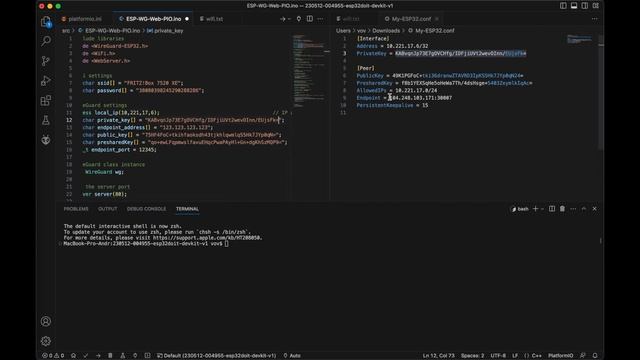Open the Manage gear icon
The width and height of the screenshot is (640, 360).
[46, 341]
